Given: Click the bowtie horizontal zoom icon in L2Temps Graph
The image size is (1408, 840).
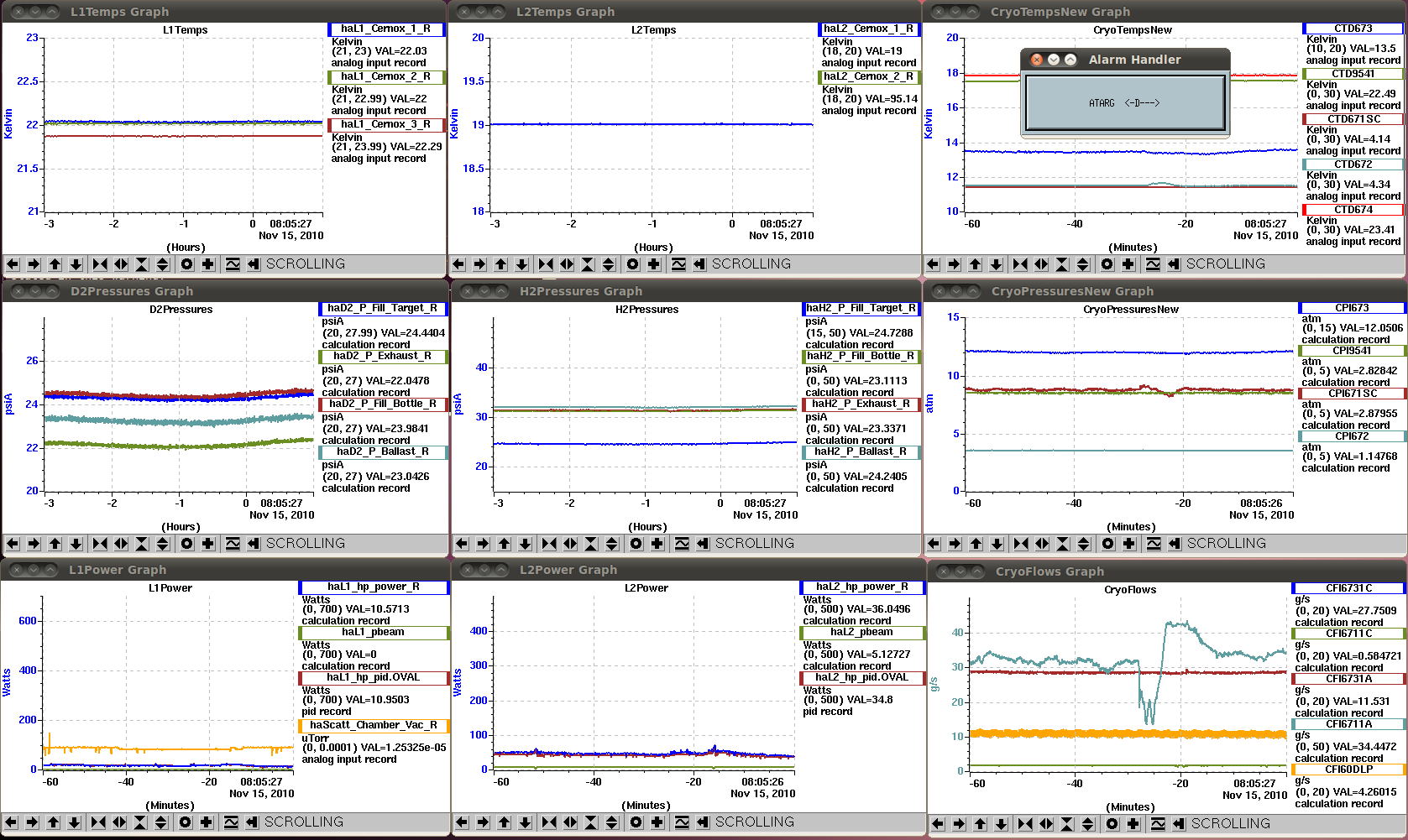Looking at the screenshot, I should (546, 264).
